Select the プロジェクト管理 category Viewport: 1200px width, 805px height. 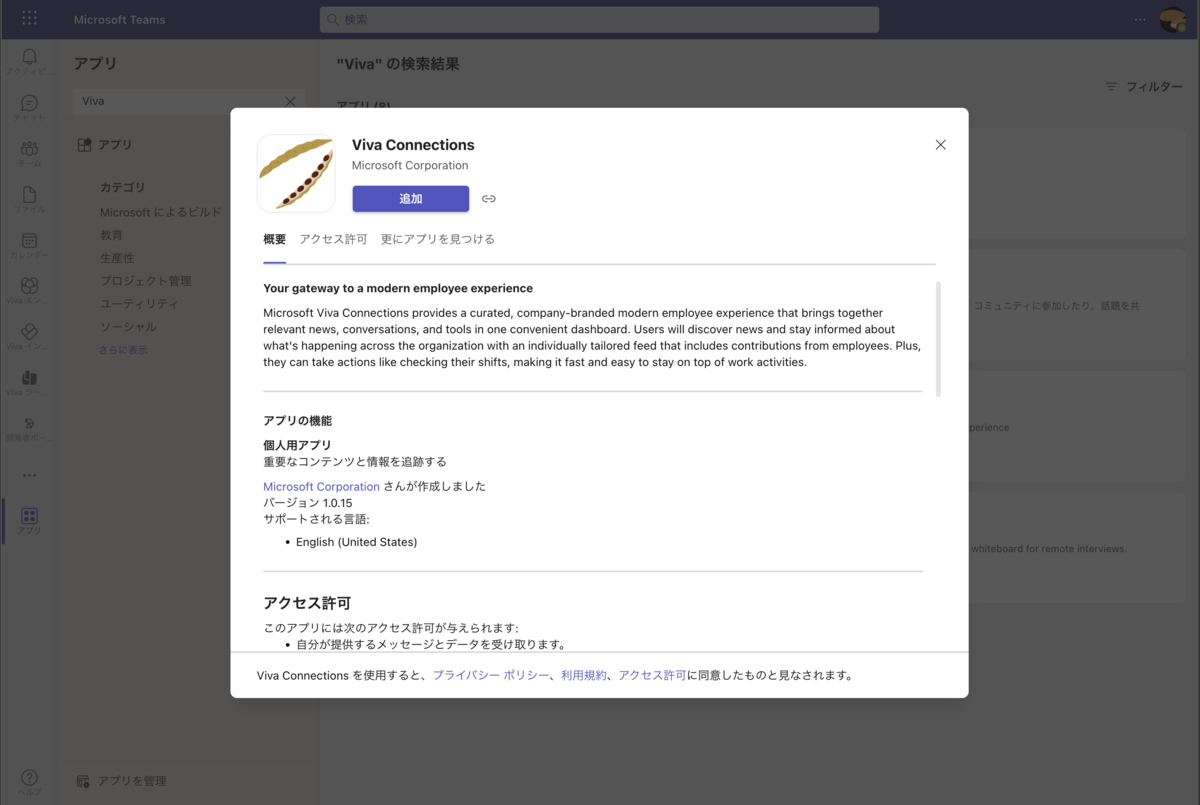point(146,281)
